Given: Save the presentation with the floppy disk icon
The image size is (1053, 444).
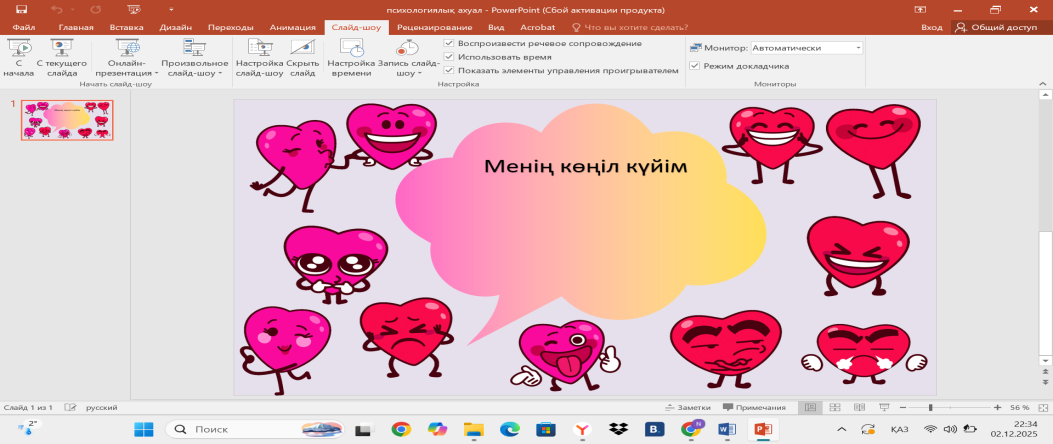Looking at the screenshot, I should click(x=21, y=10).
